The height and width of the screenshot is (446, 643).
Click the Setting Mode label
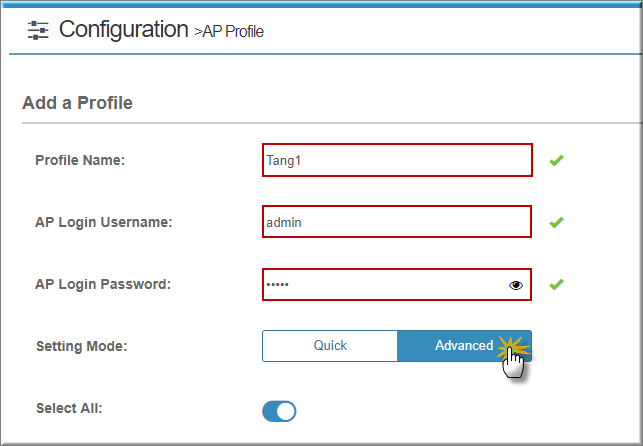click(82, 346)
